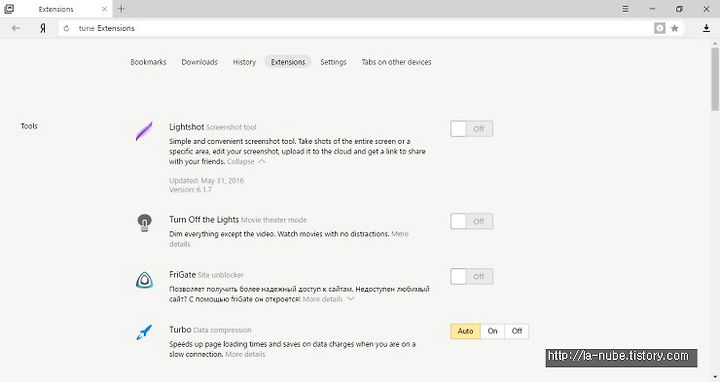Screen dimensions: 720x382
Task: Select the Extensions browser tab title
Action: 56,9
